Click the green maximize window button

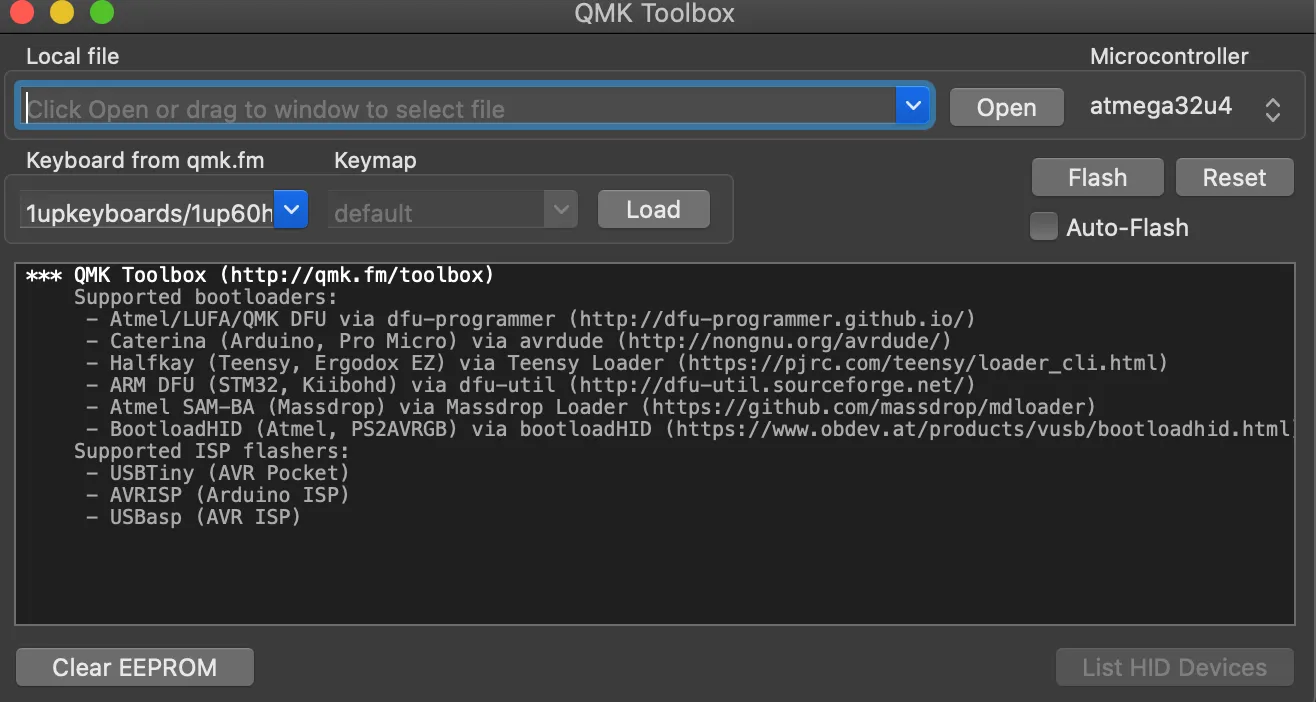click(102, 13)
